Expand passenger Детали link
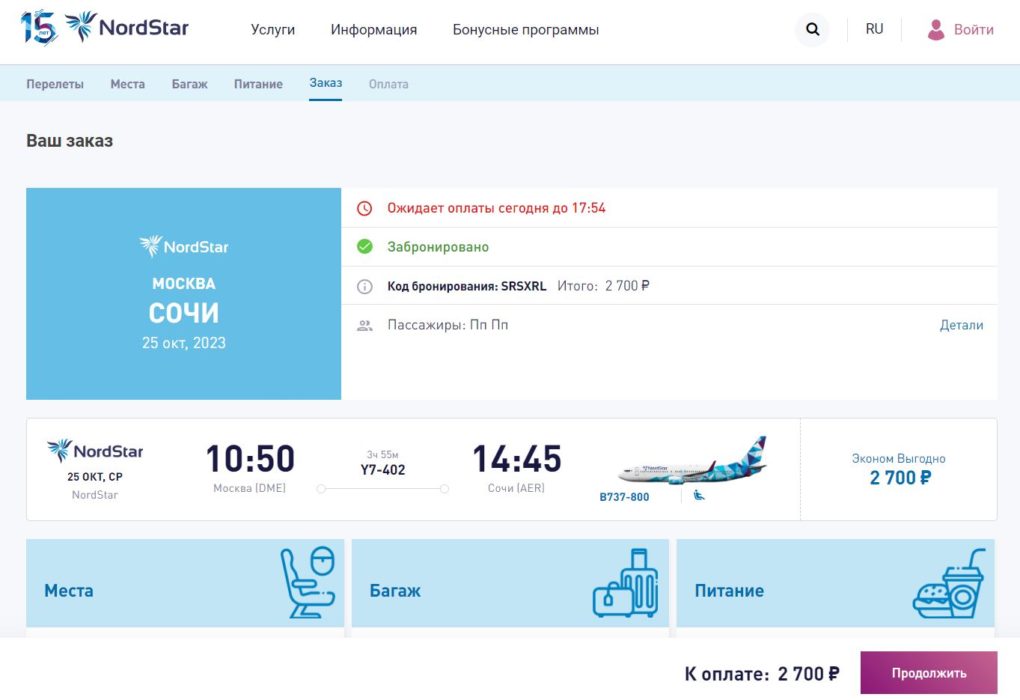Viewport: 1020px width, 700px height. click(x=961, y=325)
